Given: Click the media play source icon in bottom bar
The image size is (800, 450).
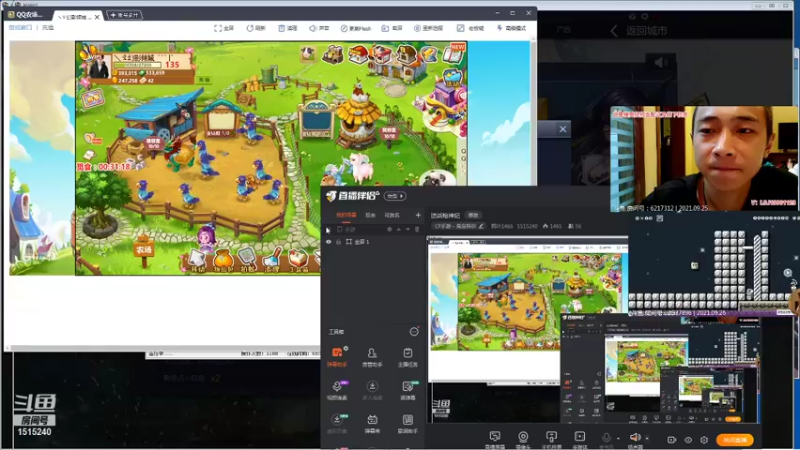Looking at the screenshot, I should pyautogui.click(x=580, y=439).
